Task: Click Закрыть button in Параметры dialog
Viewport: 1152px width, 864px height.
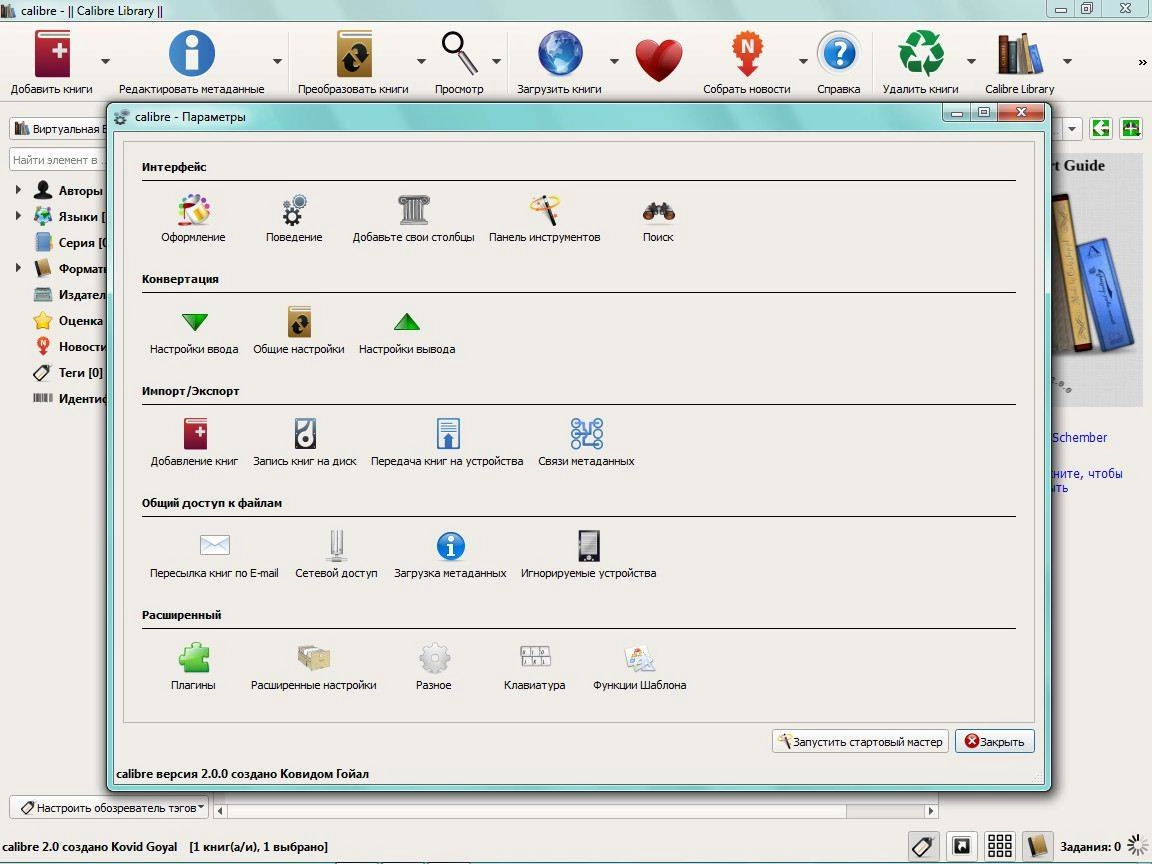Action: point(995,741)
